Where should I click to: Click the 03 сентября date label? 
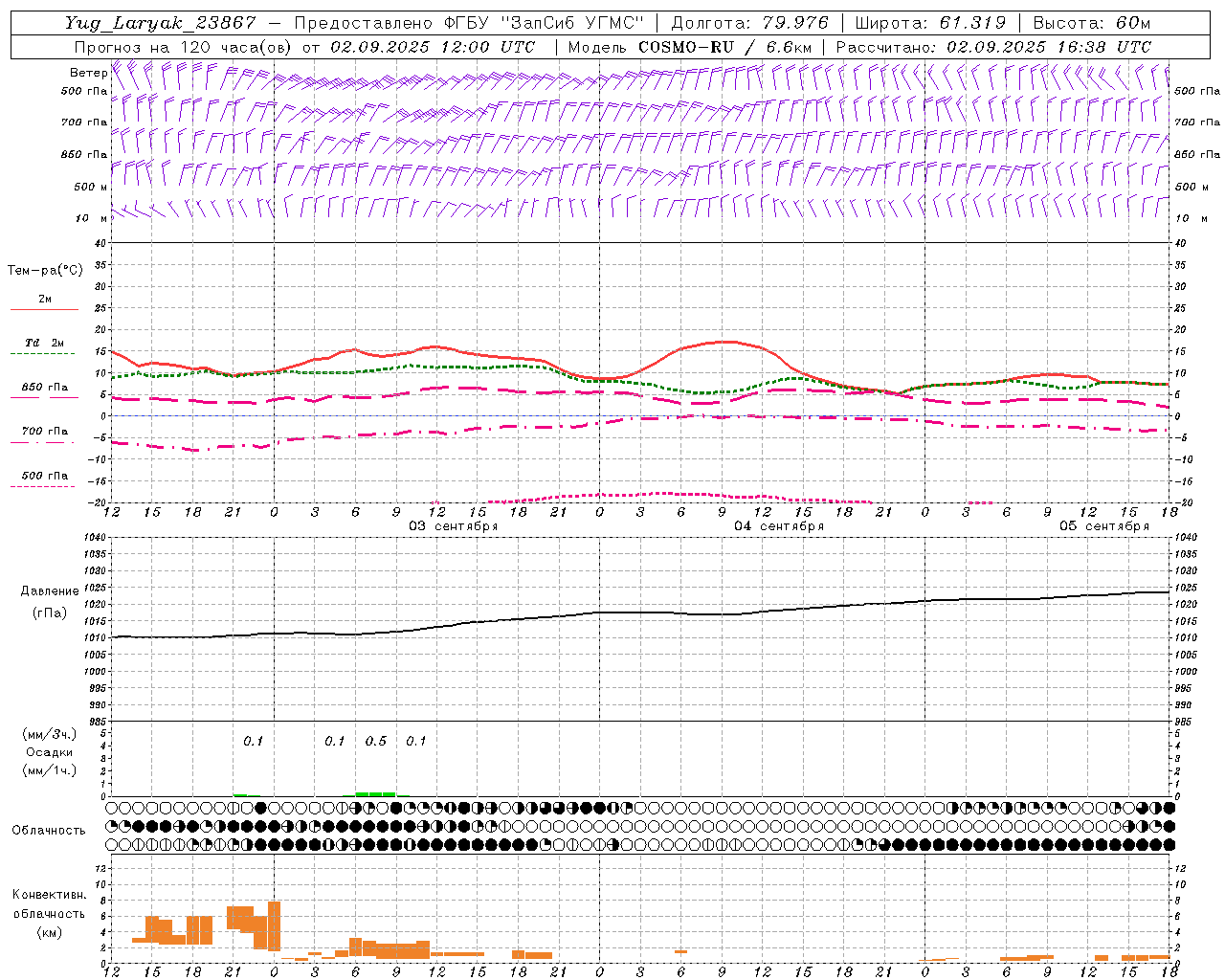tap(454, 526)
